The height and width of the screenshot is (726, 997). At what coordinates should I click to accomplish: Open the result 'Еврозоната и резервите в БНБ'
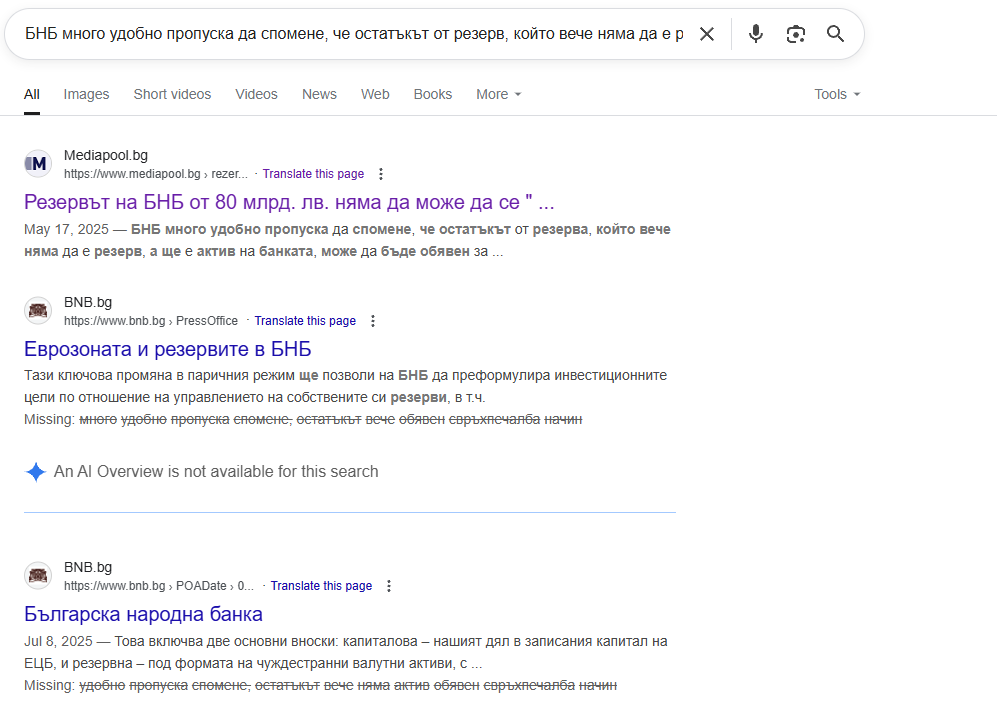point(168,349)
